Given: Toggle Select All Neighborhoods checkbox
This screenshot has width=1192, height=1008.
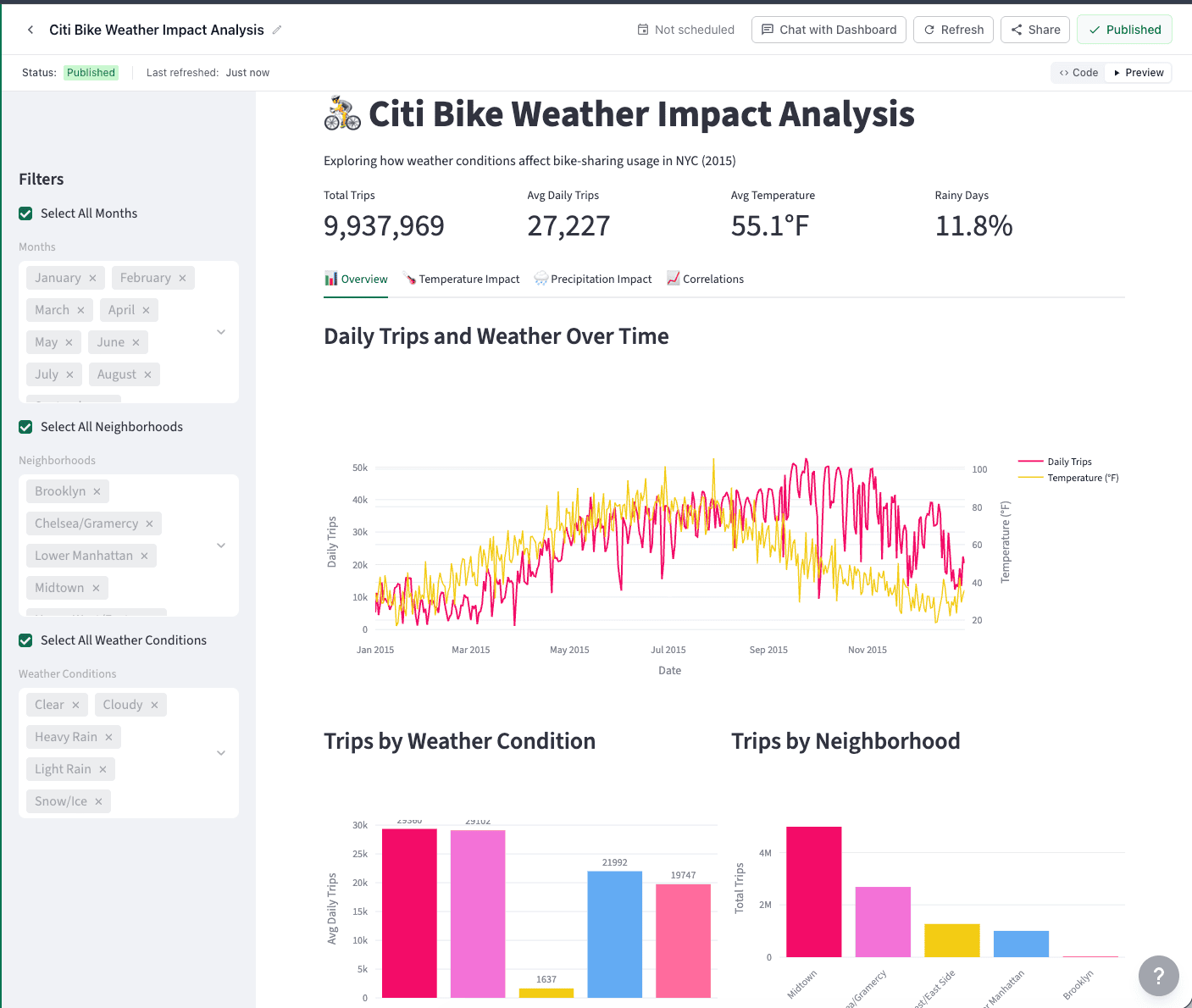Looking at the screenshot, I should coord(25,427).
